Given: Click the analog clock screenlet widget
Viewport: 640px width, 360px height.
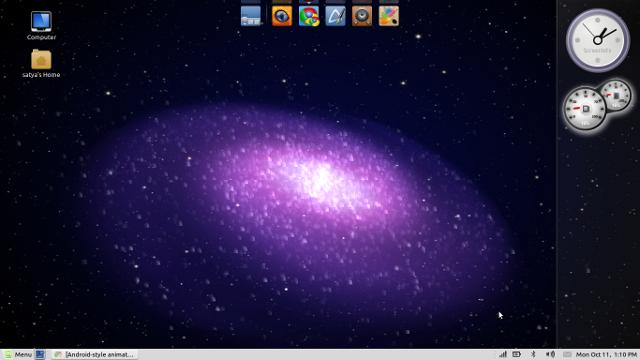Looking at the screenshot, I should [598, 40].
